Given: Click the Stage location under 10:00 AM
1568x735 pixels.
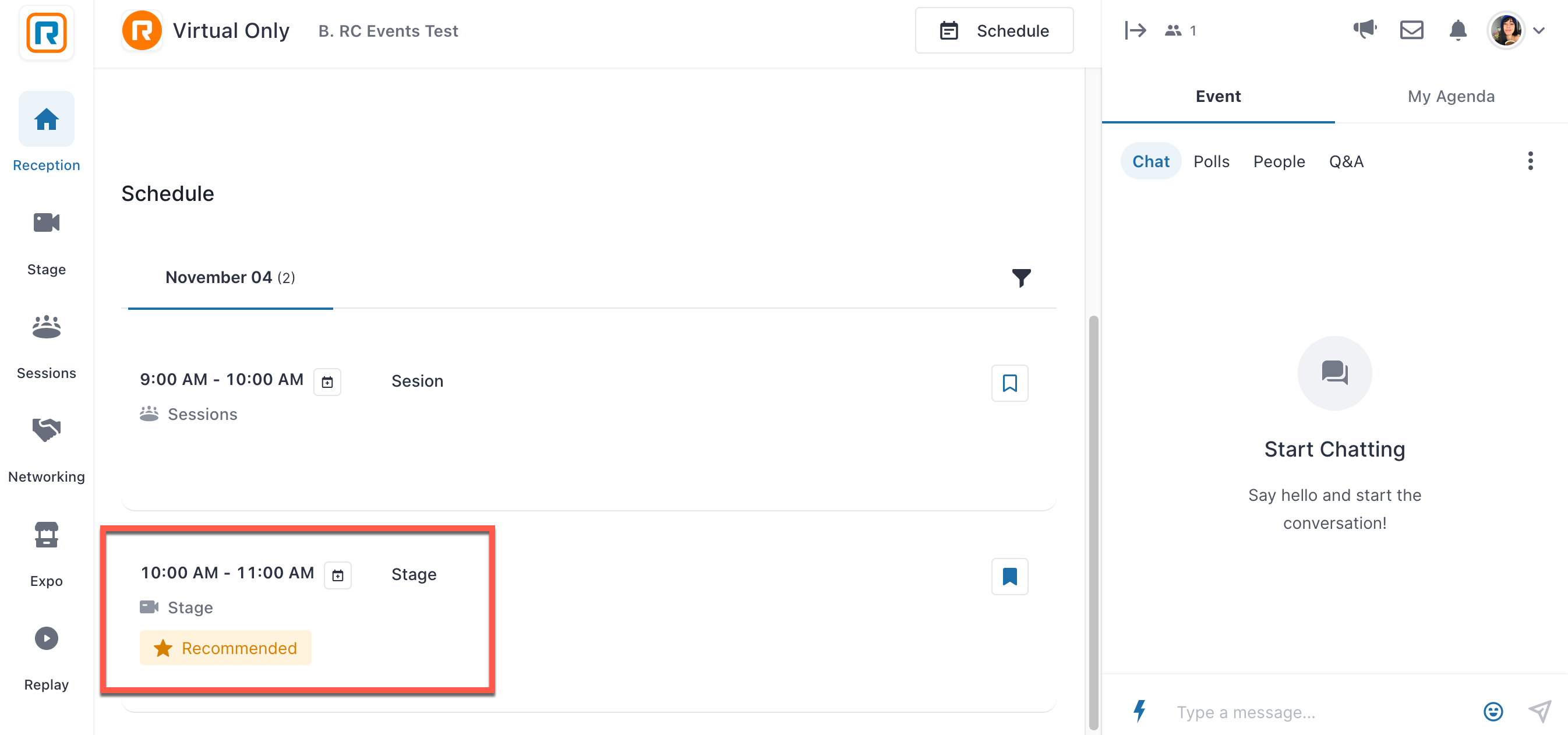Looking at the screenshot, I should tap(176, 607).
